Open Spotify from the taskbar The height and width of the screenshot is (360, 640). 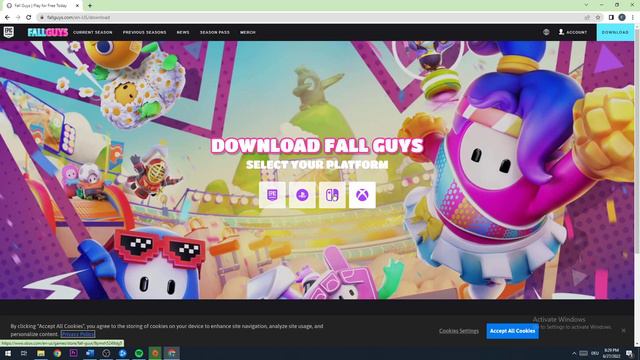click(x=139, y=353)
